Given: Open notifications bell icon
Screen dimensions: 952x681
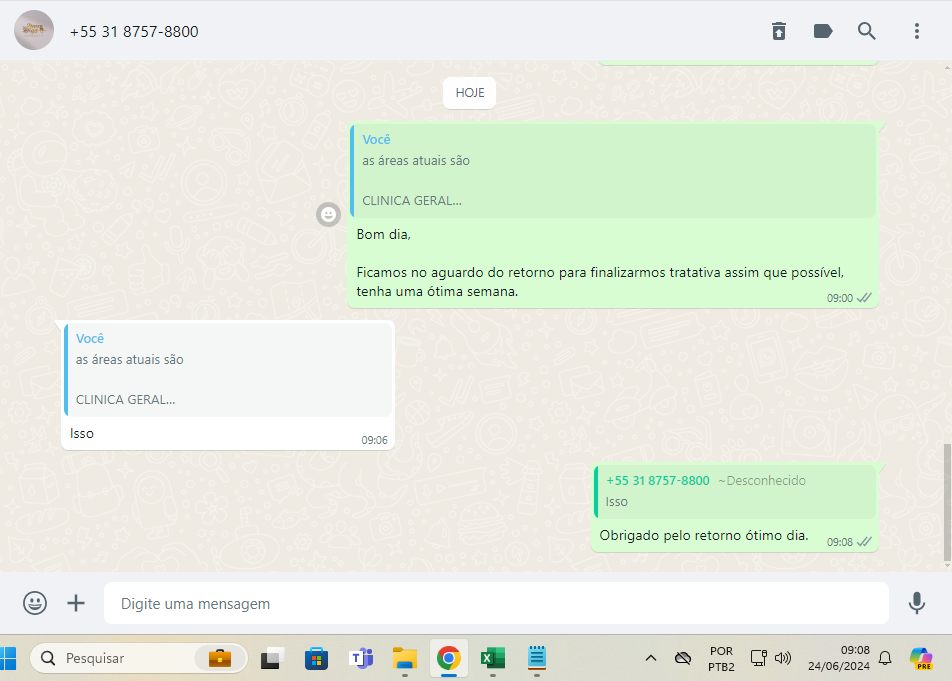Looking at the screenshot, I should pyautogui.click(x=885, y=658).
